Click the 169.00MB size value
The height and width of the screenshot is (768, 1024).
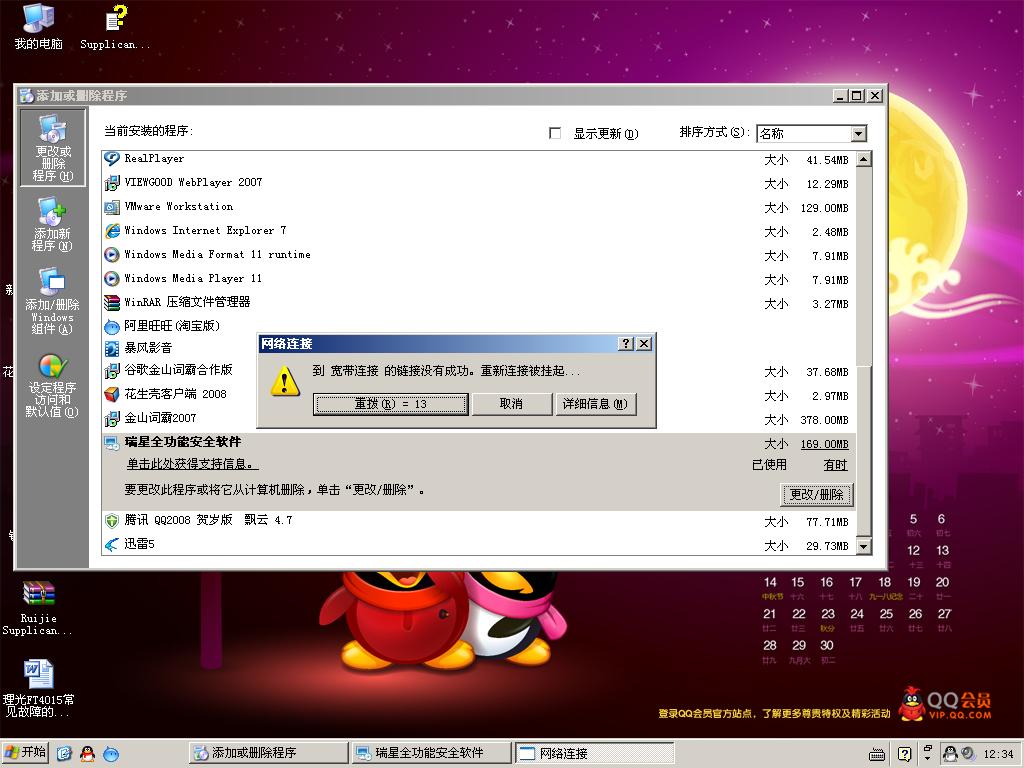tap(825, 444)
